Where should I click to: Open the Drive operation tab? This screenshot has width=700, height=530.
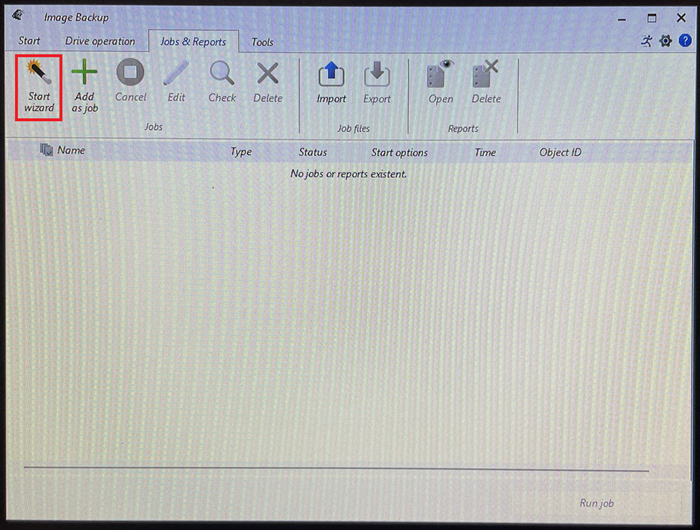100,42
